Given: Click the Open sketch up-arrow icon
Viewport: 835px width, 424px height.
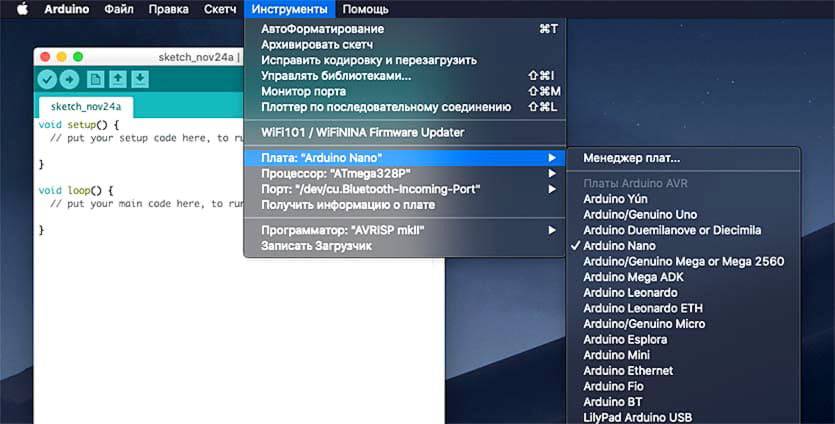Looking at the screenshot, I should tap(118, 80).
